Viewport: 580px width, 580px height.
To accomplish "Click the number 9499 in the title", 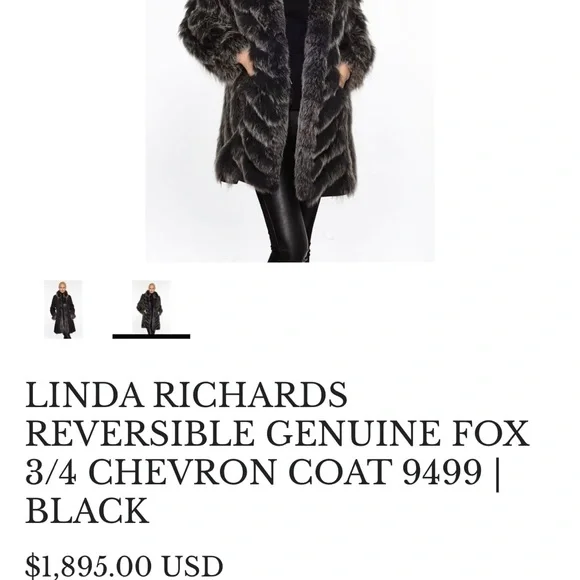I will click(x=442, y=472).
